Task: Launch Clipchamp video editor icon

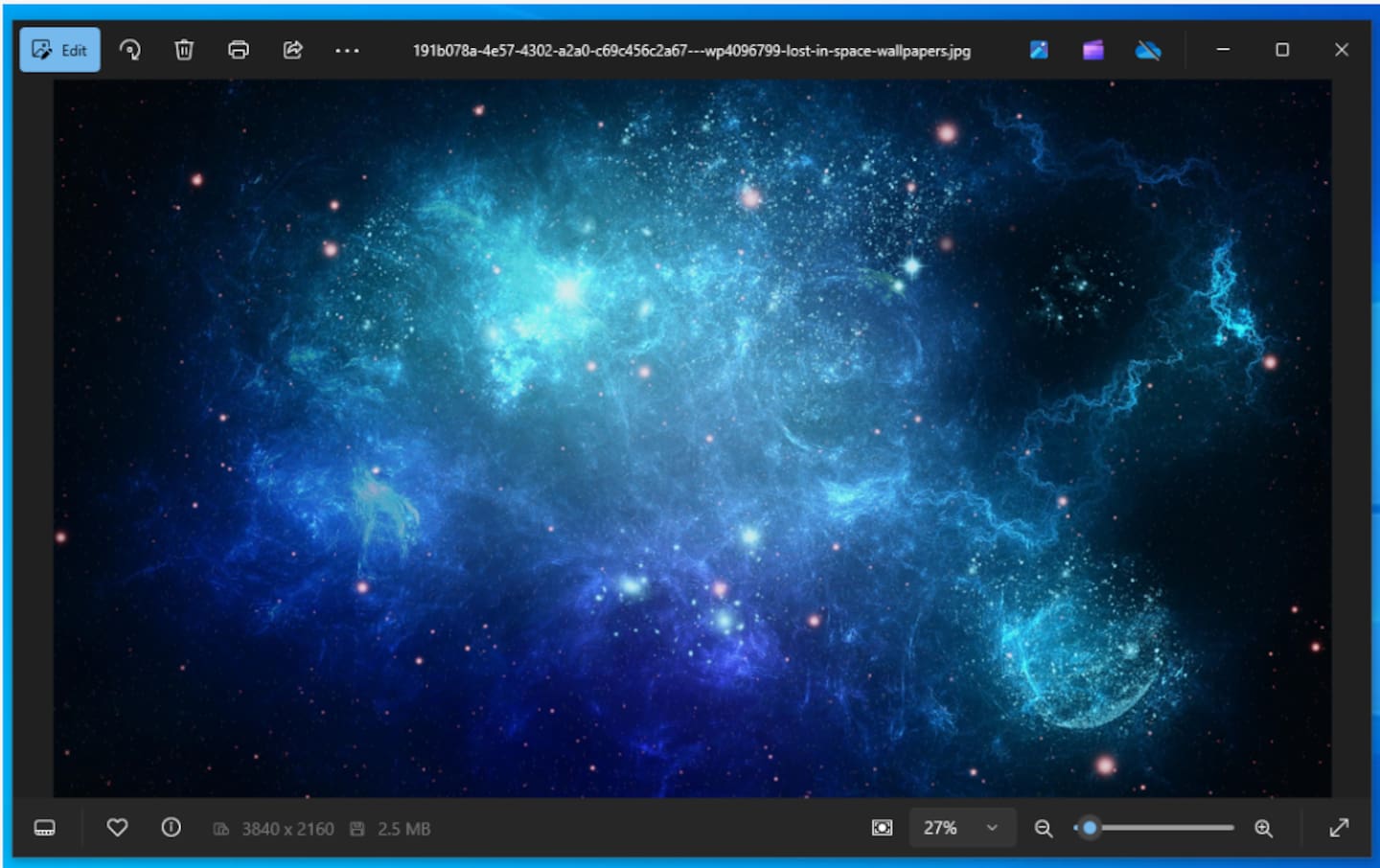Action: pyautogui.click(x=1092, y=50)
